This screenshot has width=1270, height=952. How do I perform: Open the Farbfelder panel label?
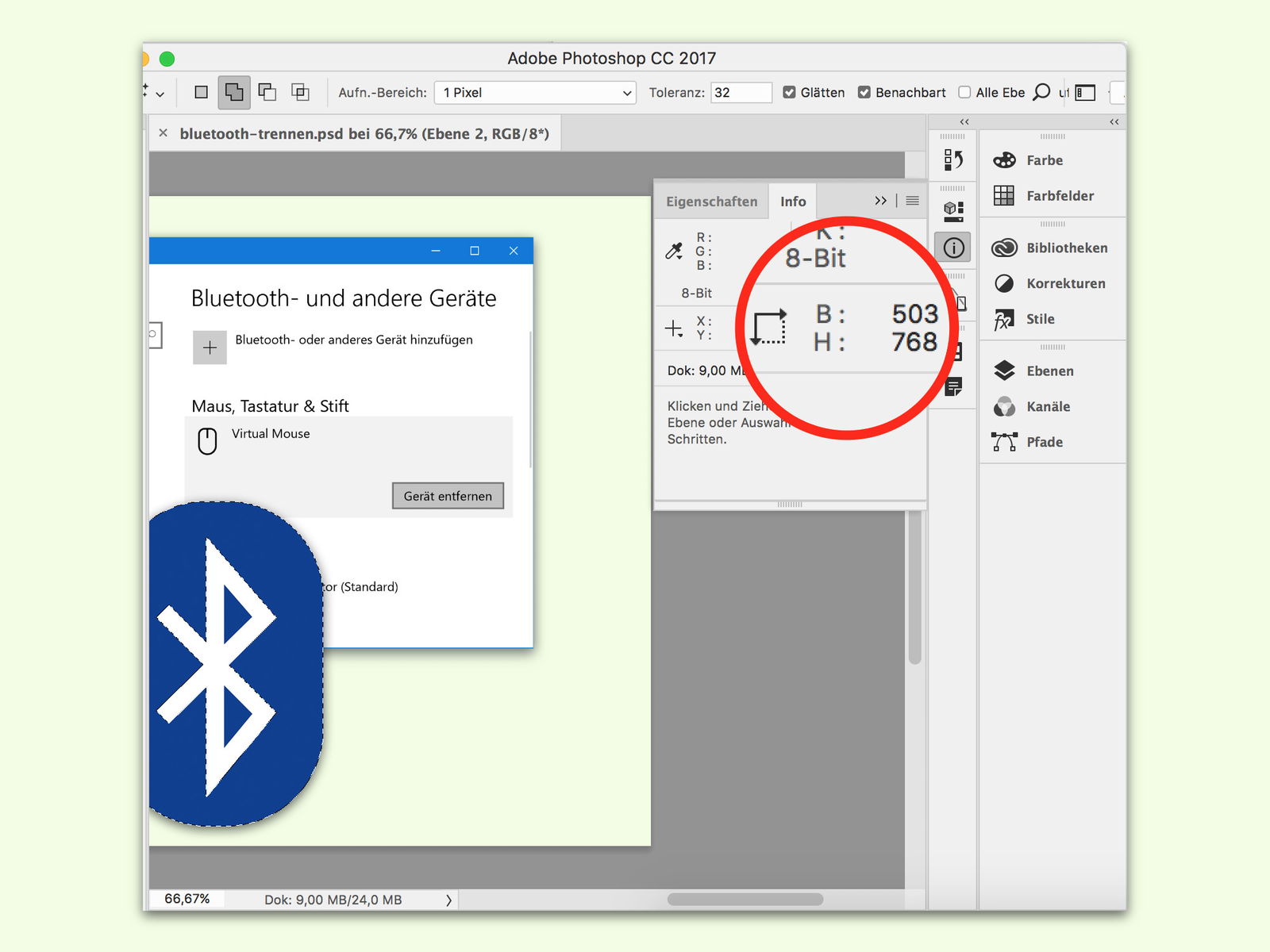click(x=1060, y=196)
